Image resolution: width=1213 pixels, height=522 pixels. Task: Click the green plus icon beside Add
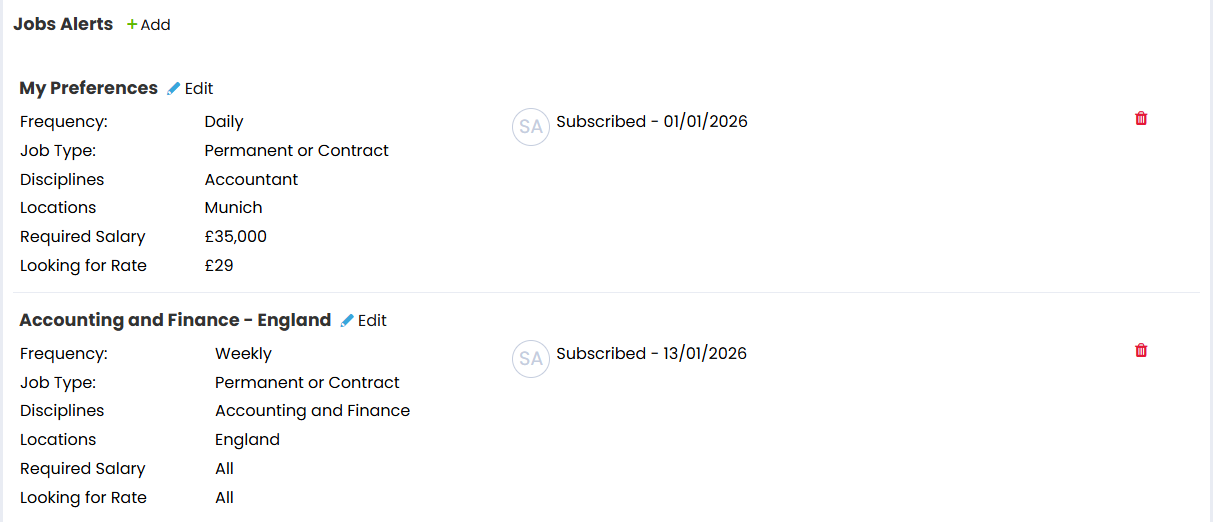click(132, 25)
